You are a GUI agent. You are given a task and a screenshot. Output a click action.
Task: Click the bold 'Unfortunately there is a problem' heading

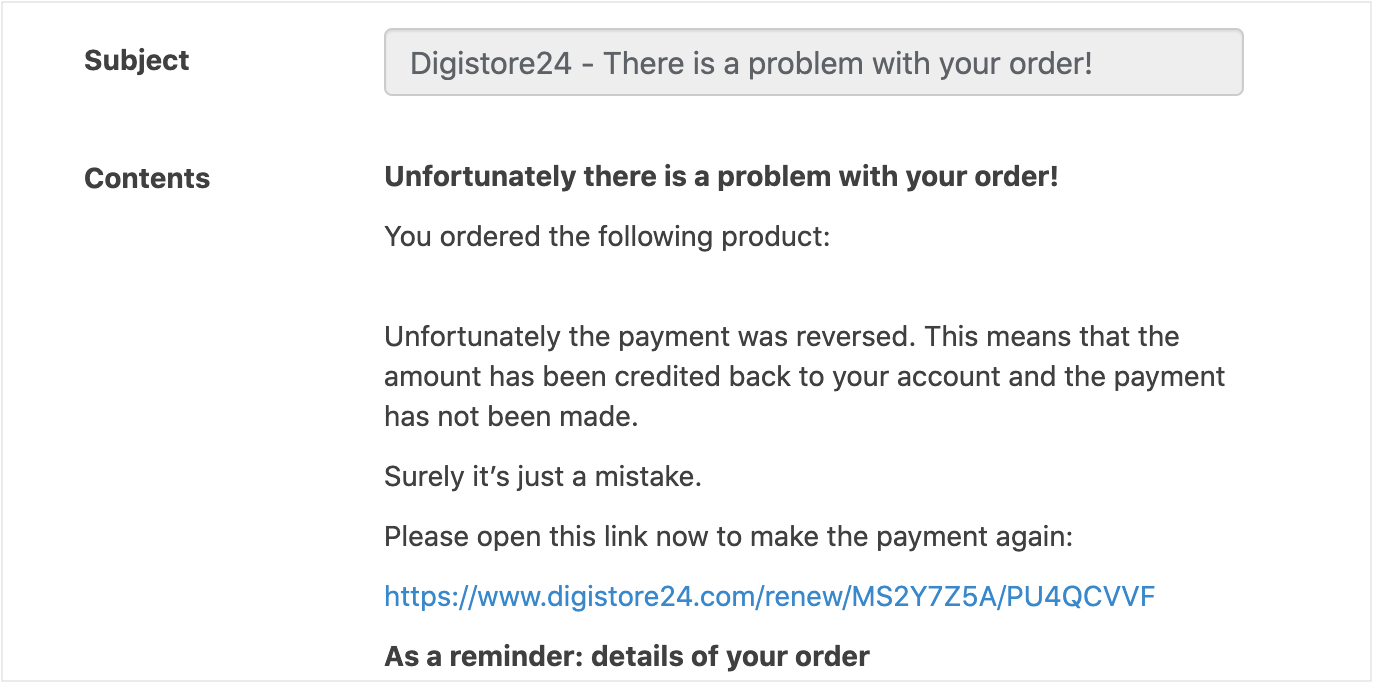(x=721, y=178)
